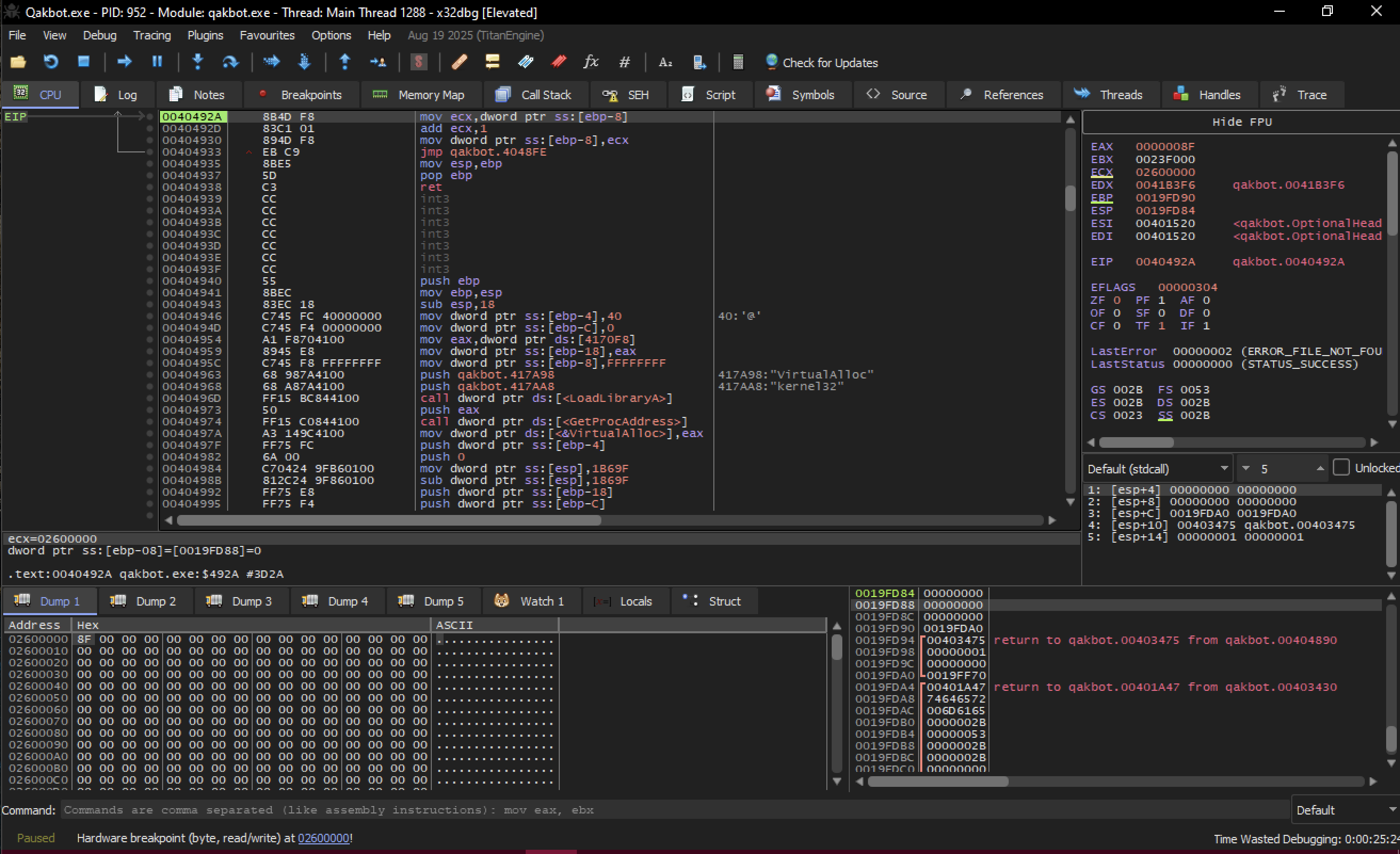Increase argument count with the up arrow
The image size is (1400, 854).
1320,469
